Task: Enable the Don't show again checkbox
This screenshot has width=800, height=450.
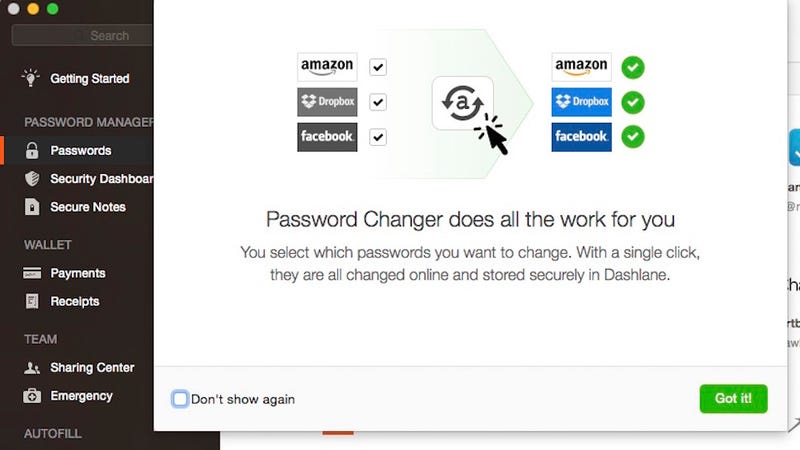Action: click(x=180, y=399)
